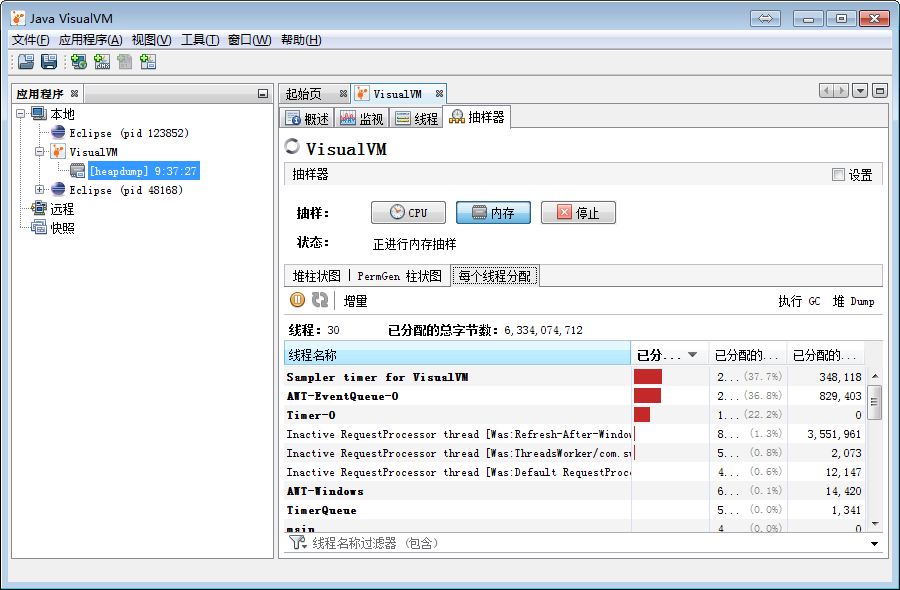
Task: Click the scroll tabs left arrow
Action: click(x=827, y=91)
